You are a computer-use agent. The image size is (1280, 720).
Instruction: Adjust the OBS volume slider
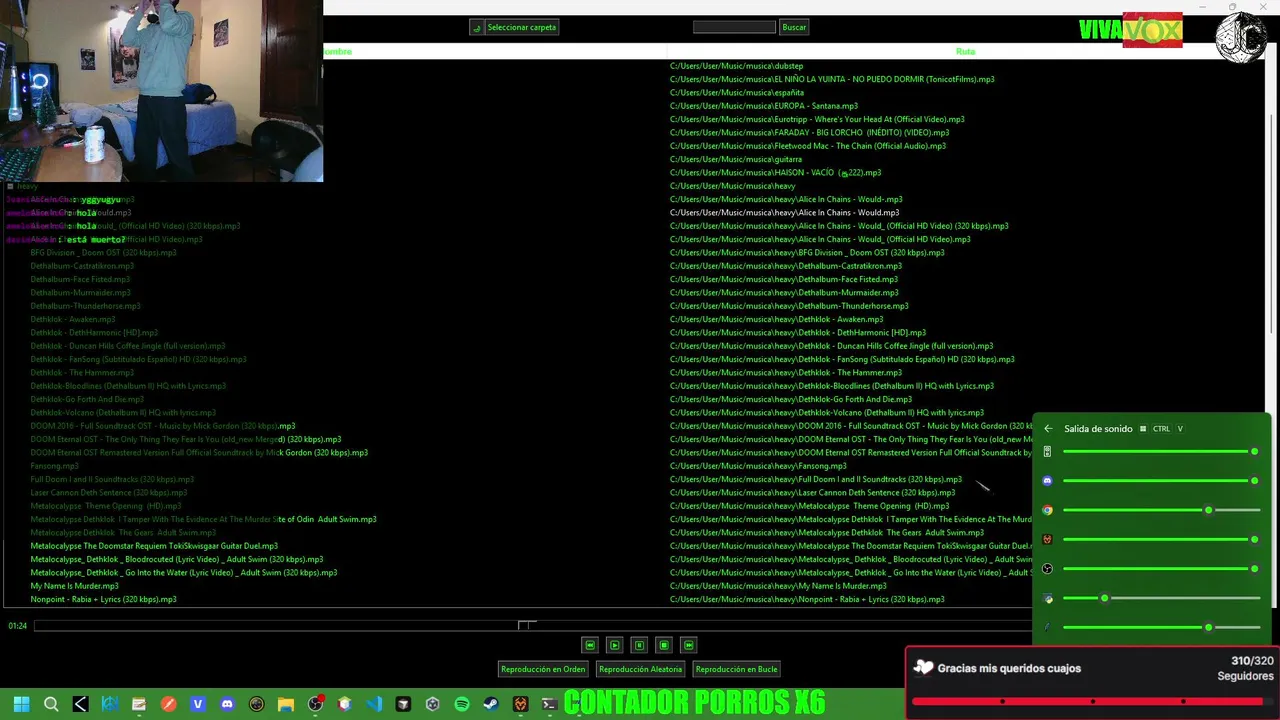coord(1160,569)
